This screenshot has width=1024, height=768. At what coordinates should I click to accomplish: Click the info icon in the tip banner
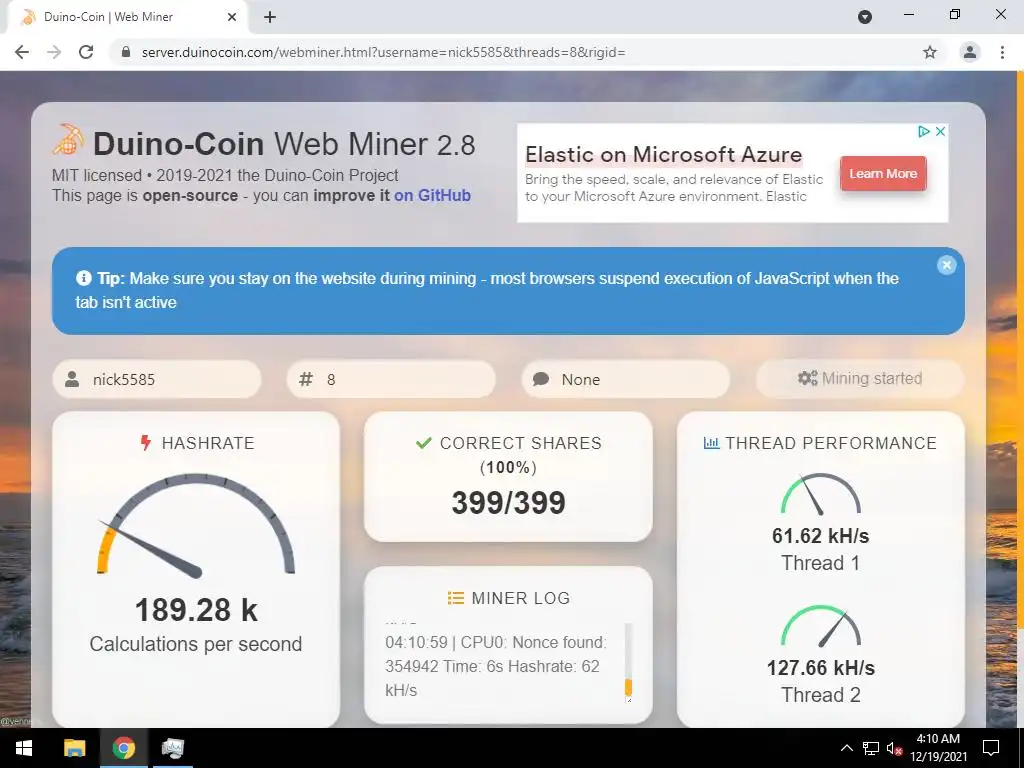pos(84,278)
